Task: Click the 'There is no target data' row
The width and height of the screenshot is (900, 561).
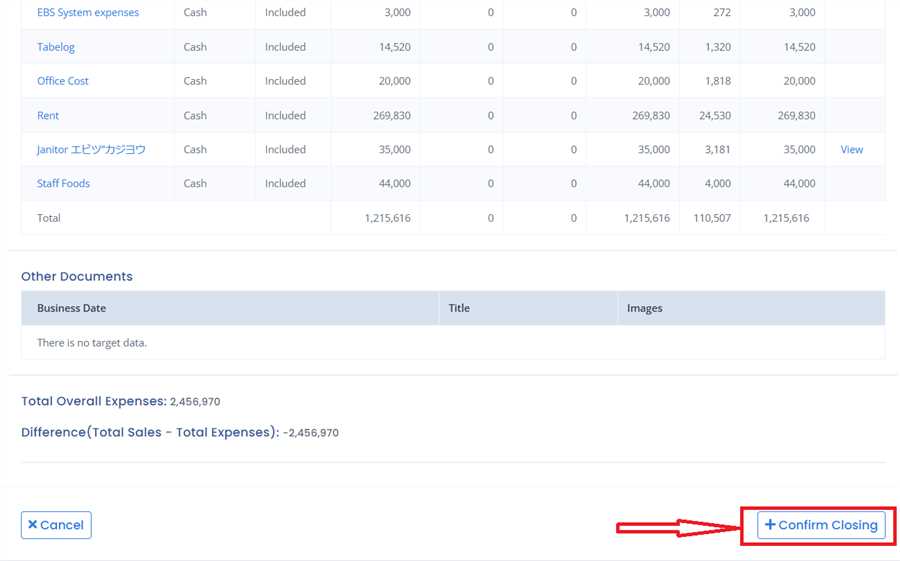Action: pyautogui.click(x=92, y=342)
